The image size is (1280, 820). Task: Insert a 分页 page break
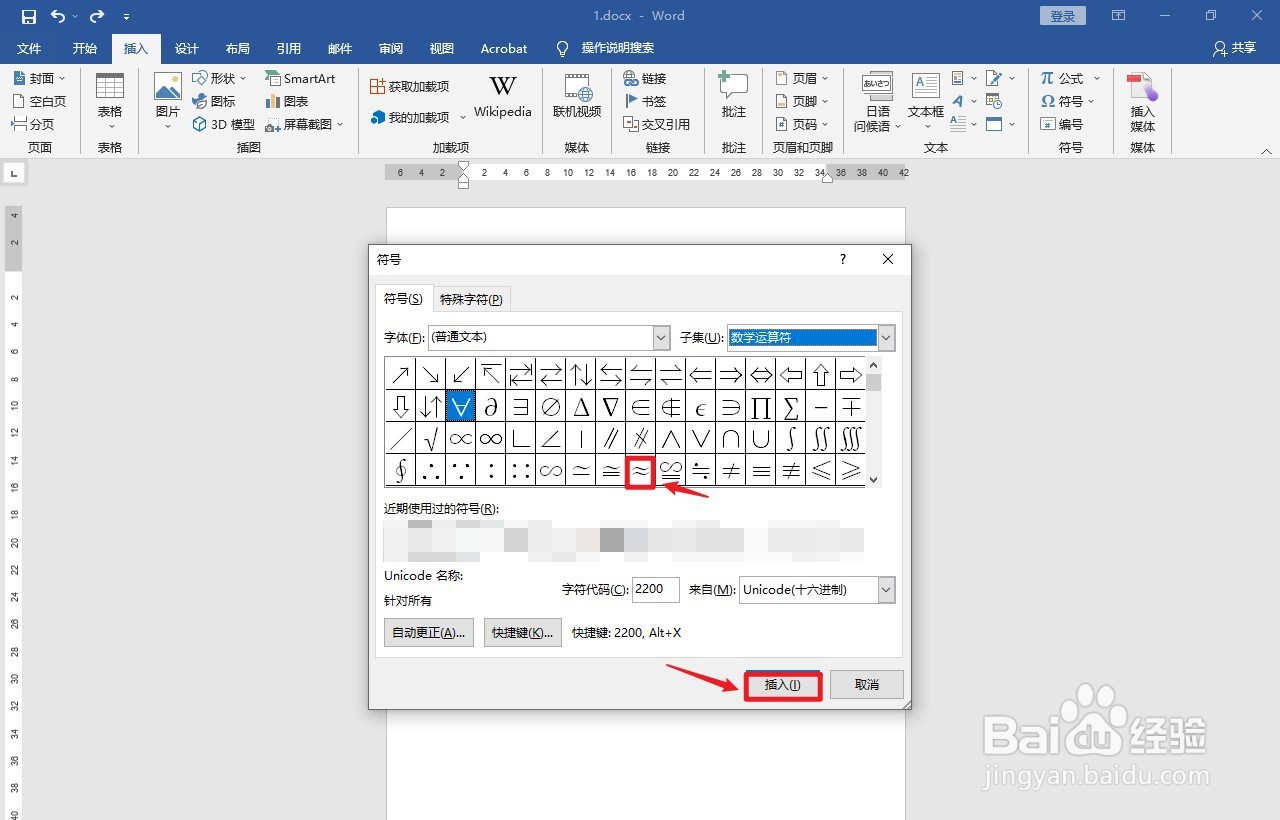pos(33,124)
